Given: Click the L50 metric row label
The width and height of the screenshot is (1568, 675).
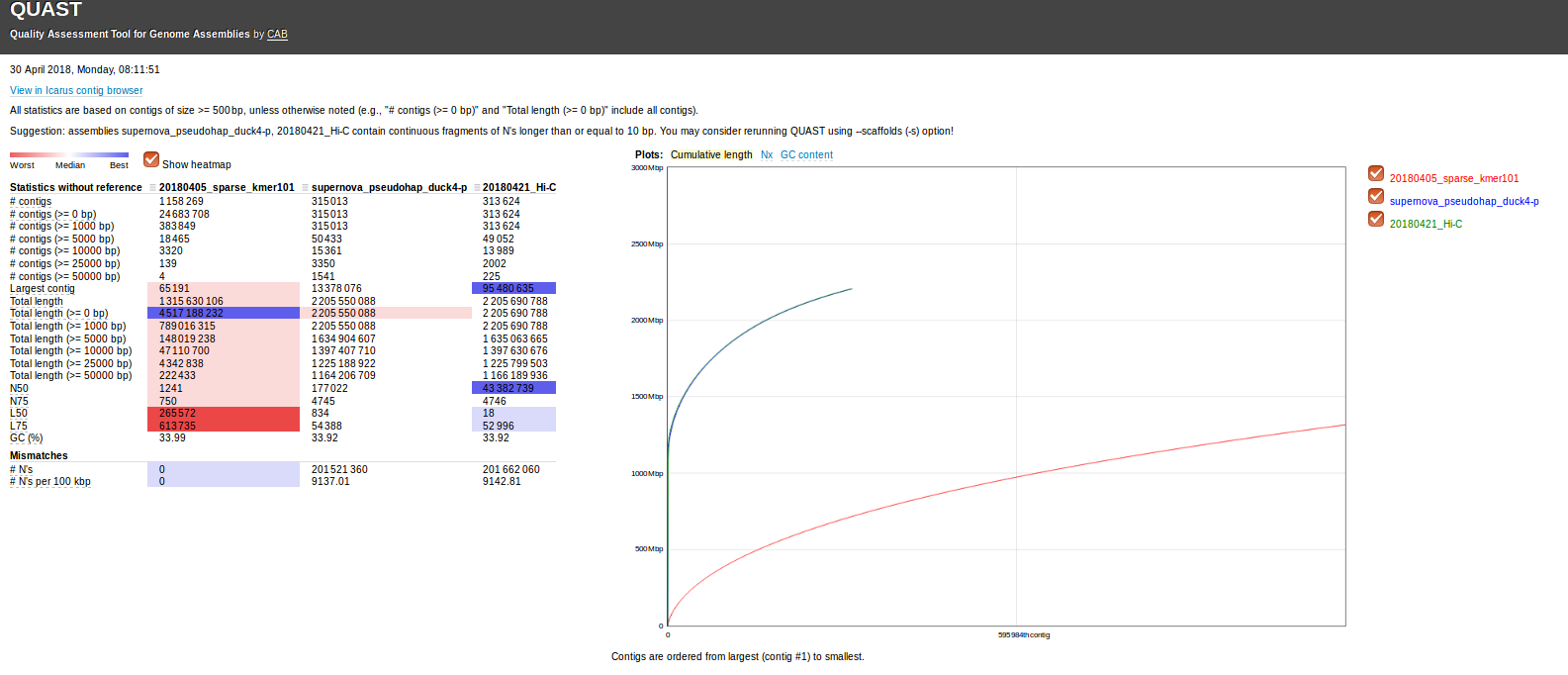Looking at the screenshot, I should (x=19, y=414).
